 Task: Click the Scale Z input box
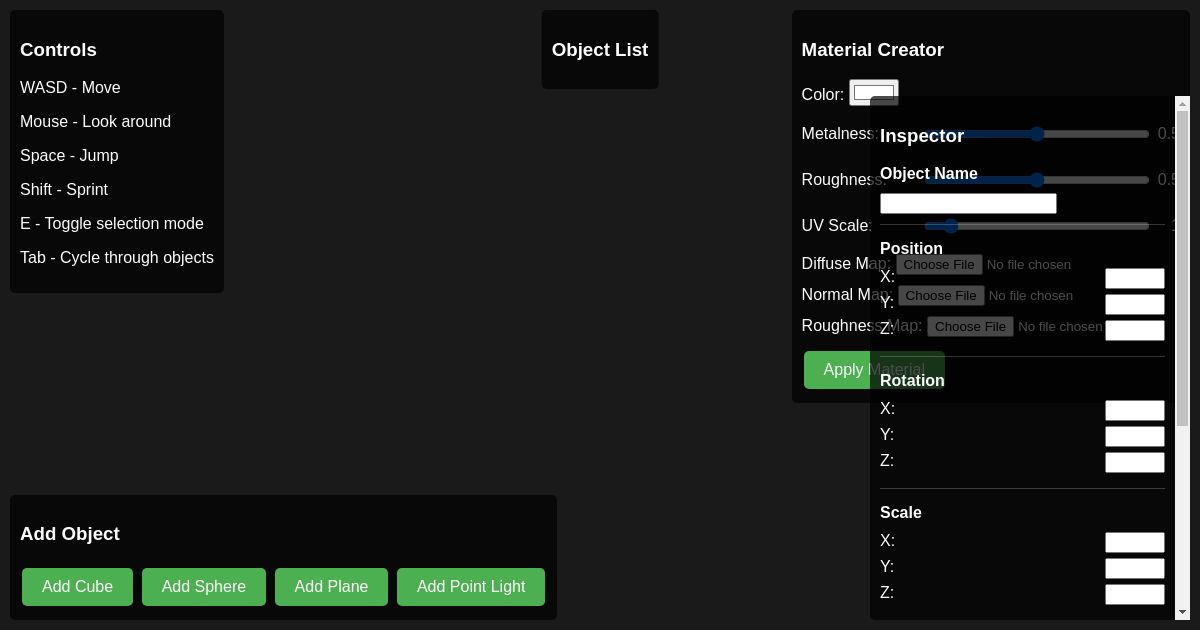coord(1134,594)
